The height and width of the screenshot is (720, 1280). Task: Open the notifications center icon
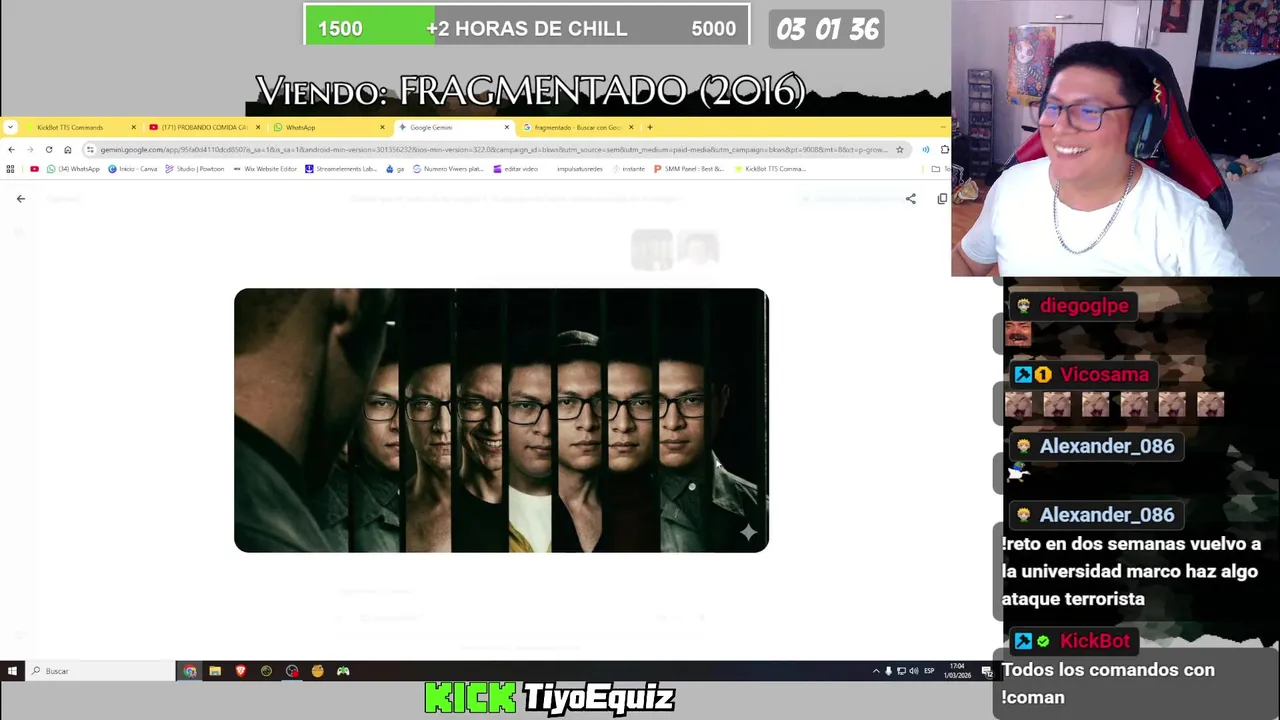987,671
